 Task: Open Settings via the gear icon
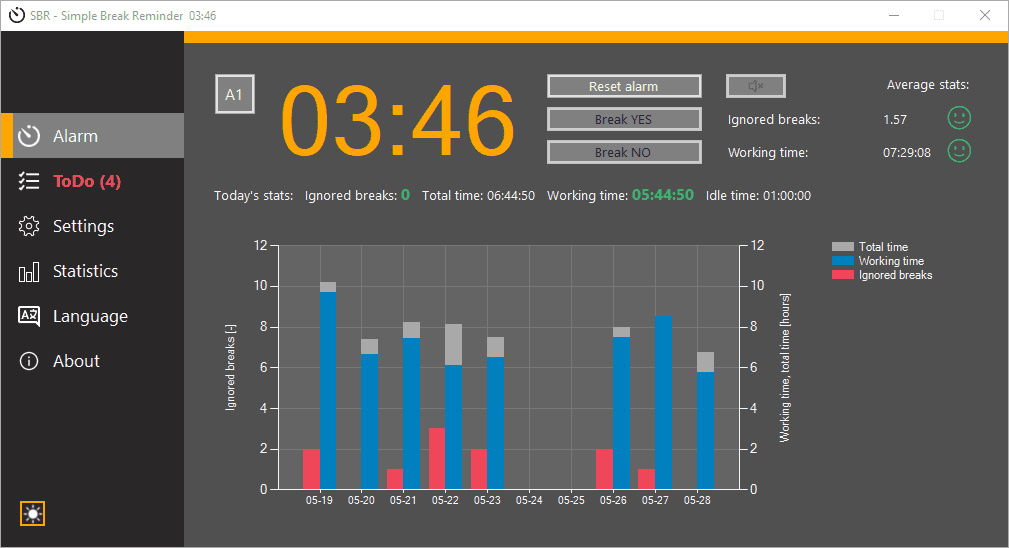click(x=29, y=226)
